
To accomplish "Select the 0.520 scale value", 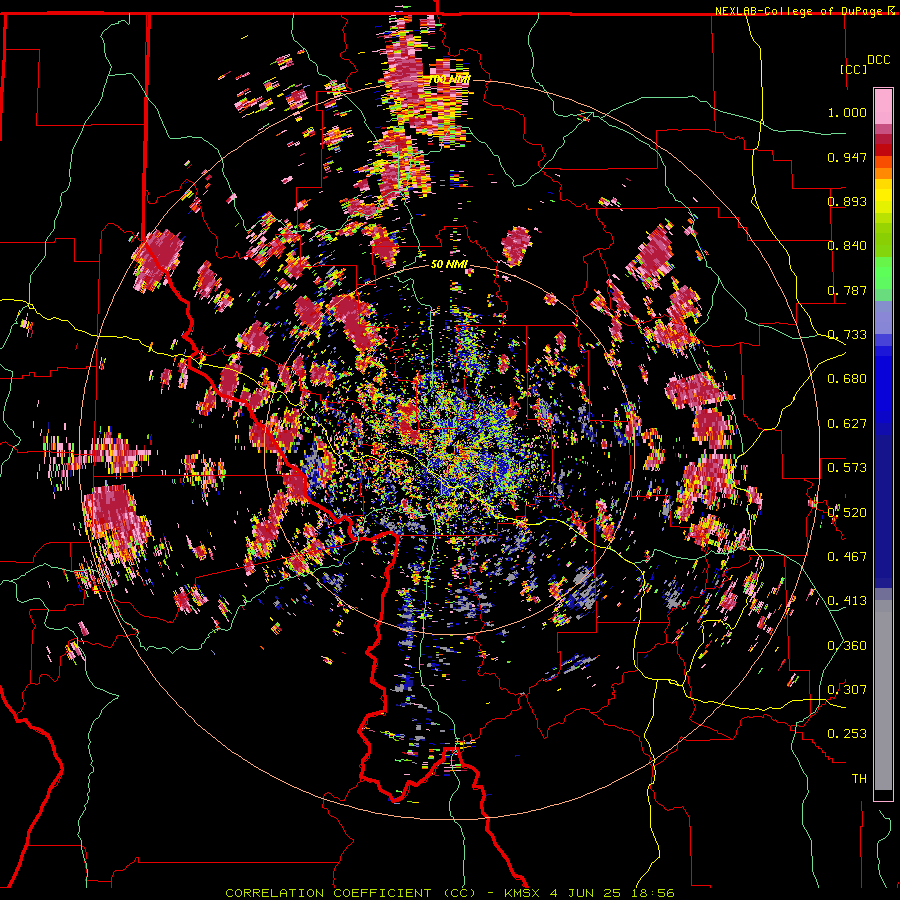I will coord(847,512).
